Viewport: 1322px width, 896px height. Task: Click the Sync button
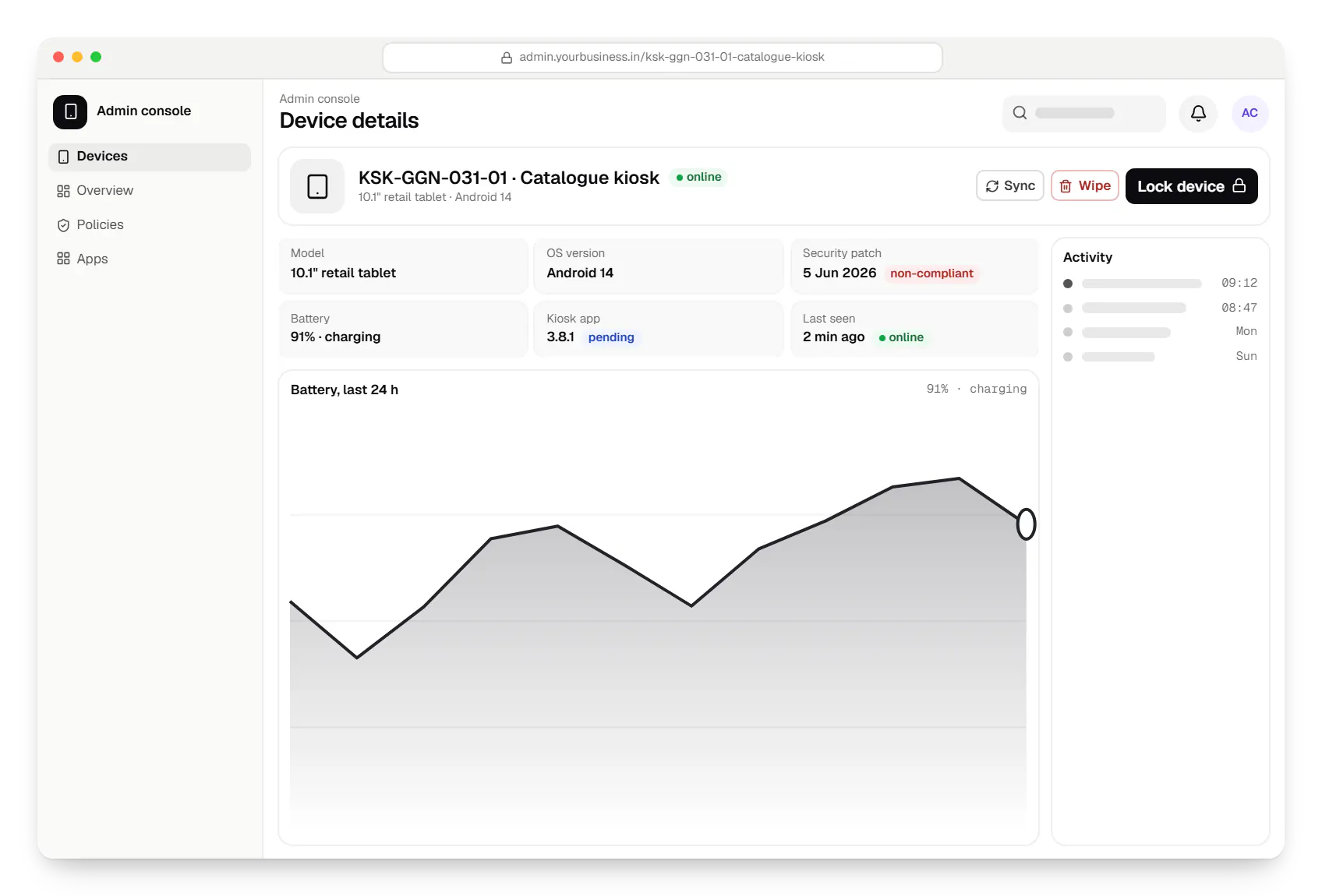(x=1009, y=186)
